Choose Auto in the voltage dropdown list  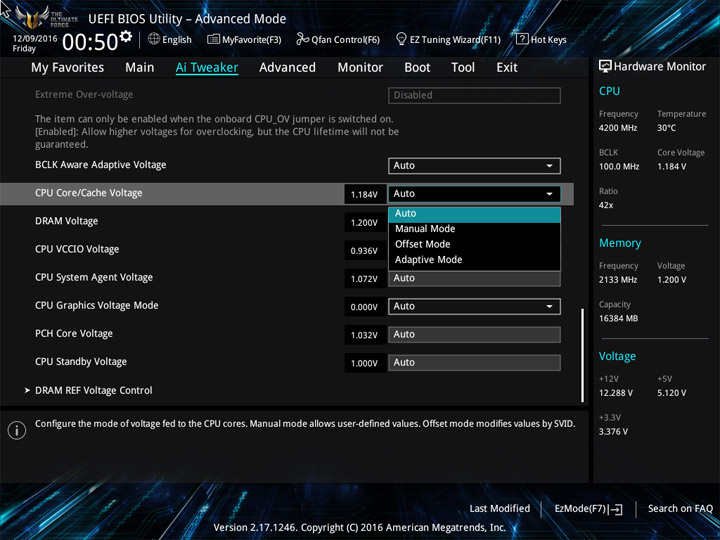point(474,214)
